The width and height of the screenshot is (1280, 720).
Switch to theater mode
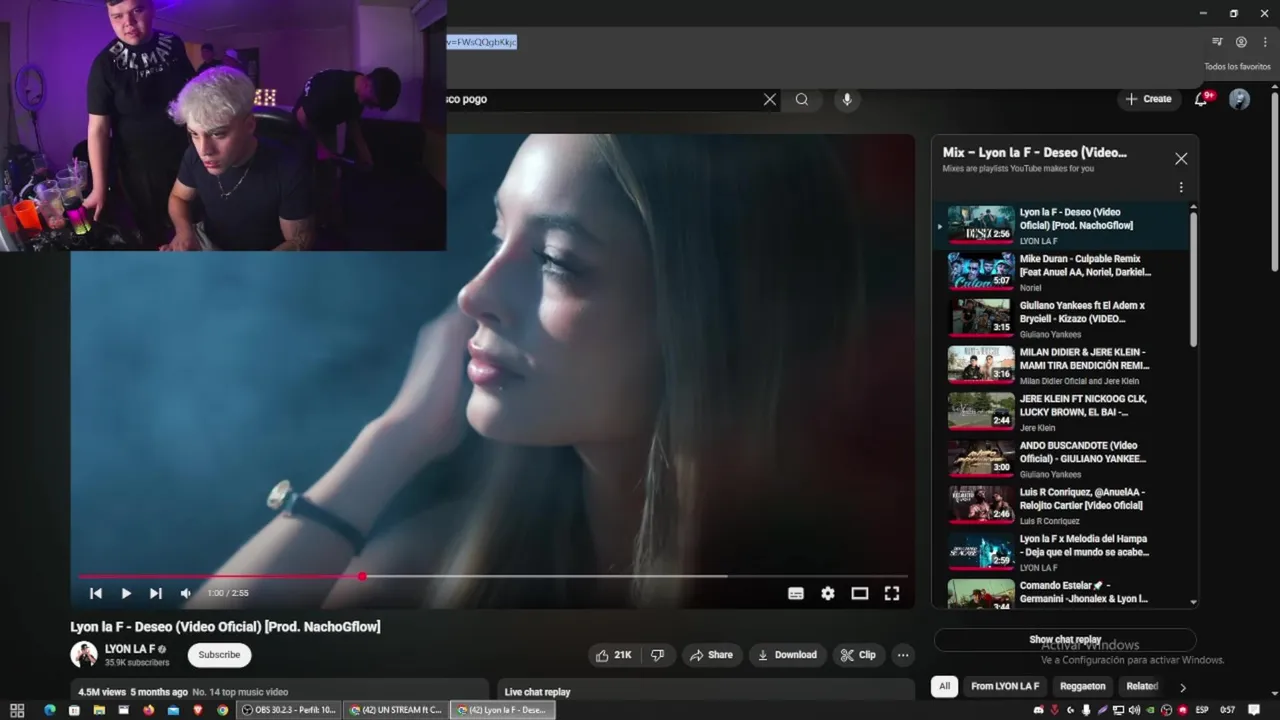point(860,593)
